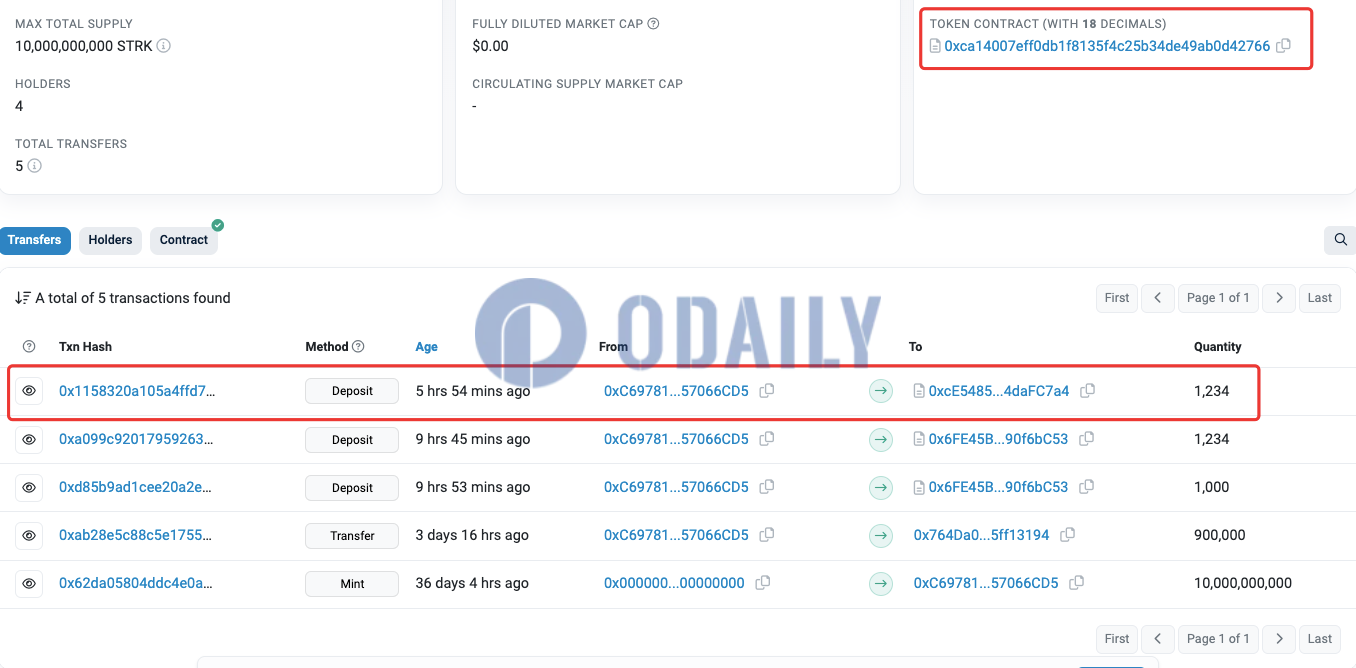The image size is (1356, 668).
Task: Go to First page in bottom pagination
Action: coord(1117,638)
